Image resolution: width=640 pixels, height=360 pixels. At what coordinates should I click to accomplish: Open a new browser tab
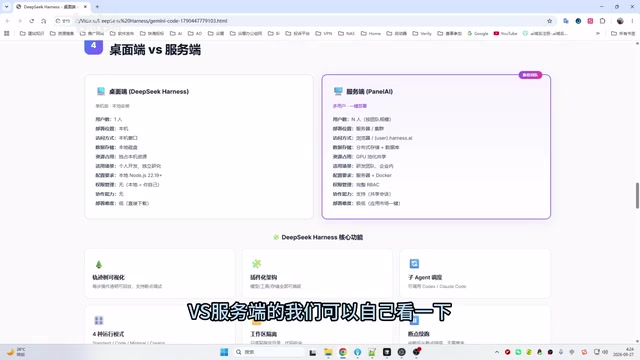coord(97,7)
